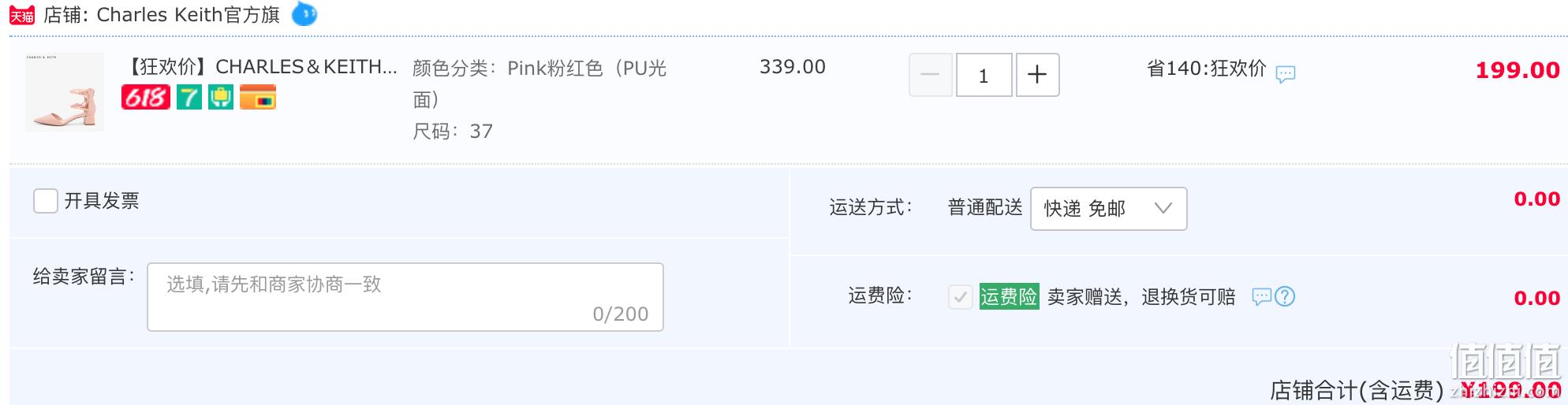The height and width of the screenshot is (405, 1568).
Task: Toggle the 运费险 freight insurance checkbox
Action: click(960, 297)
